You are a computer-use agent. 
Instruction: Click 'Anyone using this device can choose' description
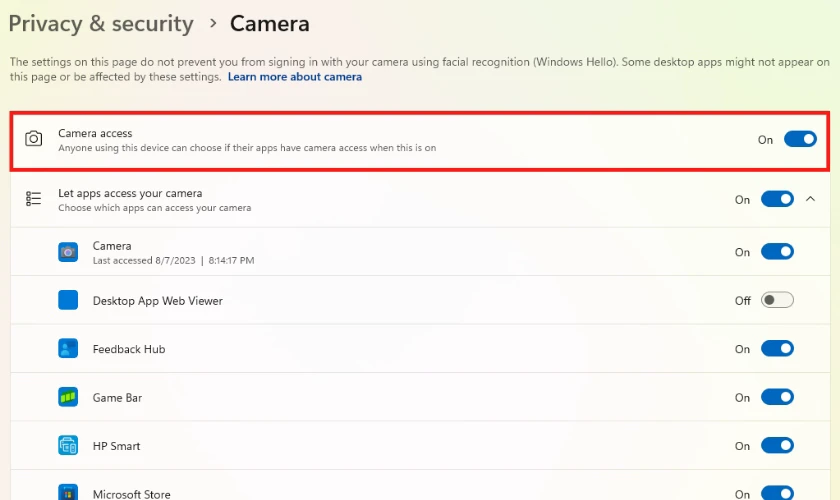(x=247, y=147)
